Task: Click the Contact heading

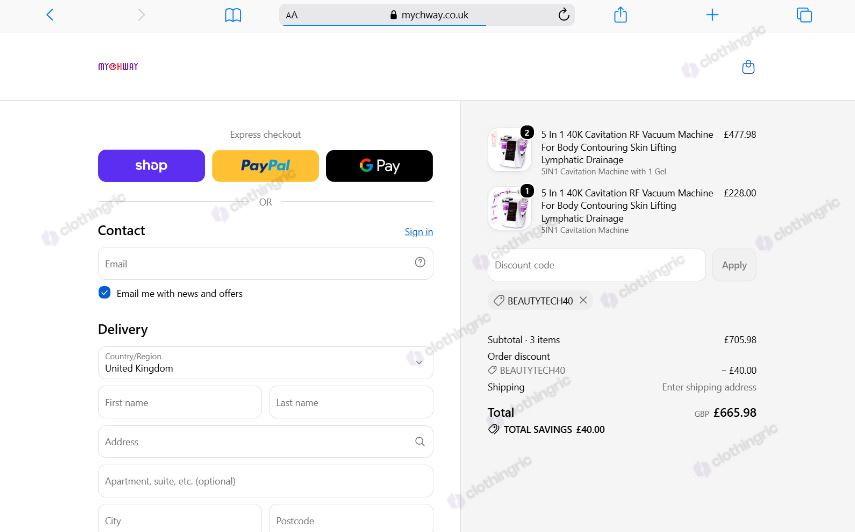Action: [x=122, y=231]
